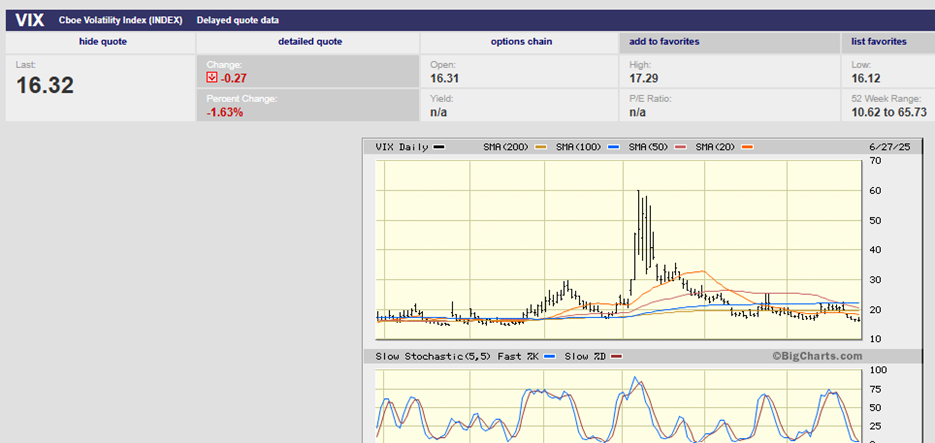Click the SMA(200) legend color line
Viewport: 935px width, 443px height.
(x=540, y=147)
